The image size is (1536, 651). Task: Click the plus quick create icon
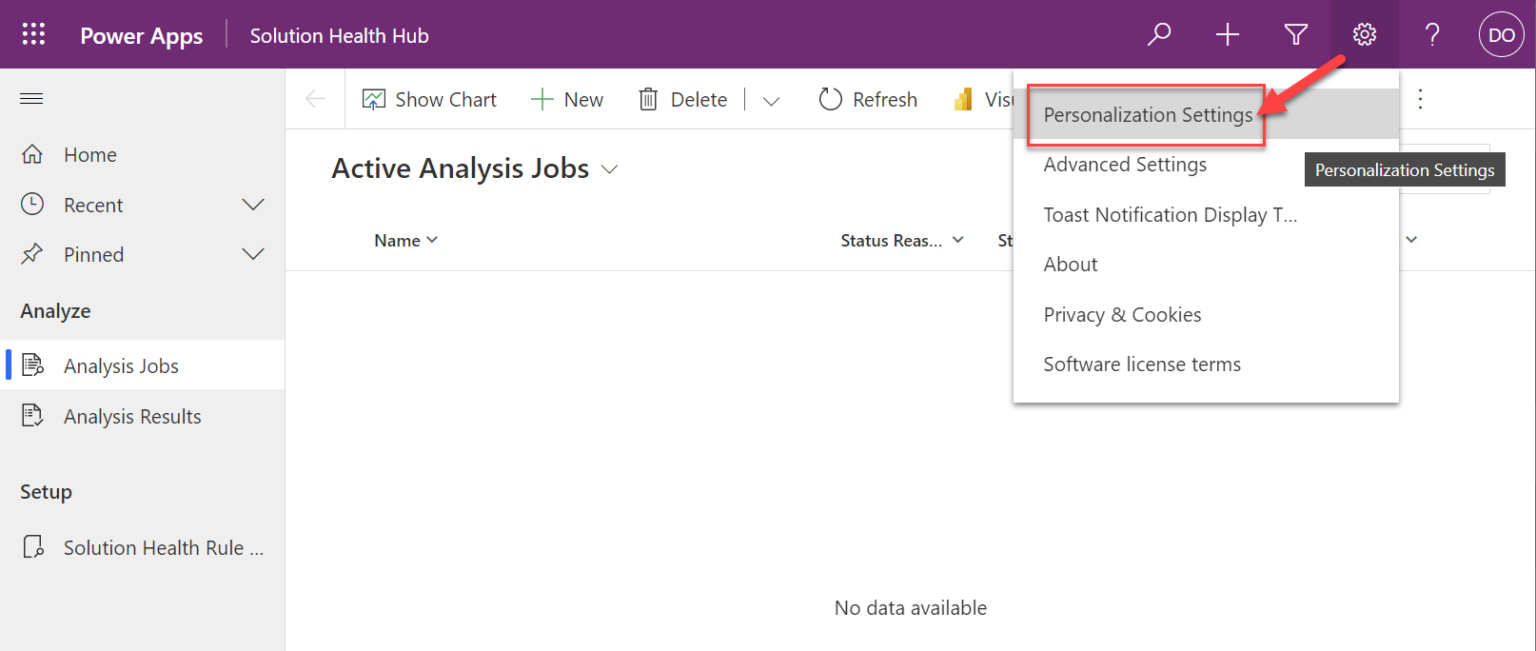click(x=1227, y=35)
